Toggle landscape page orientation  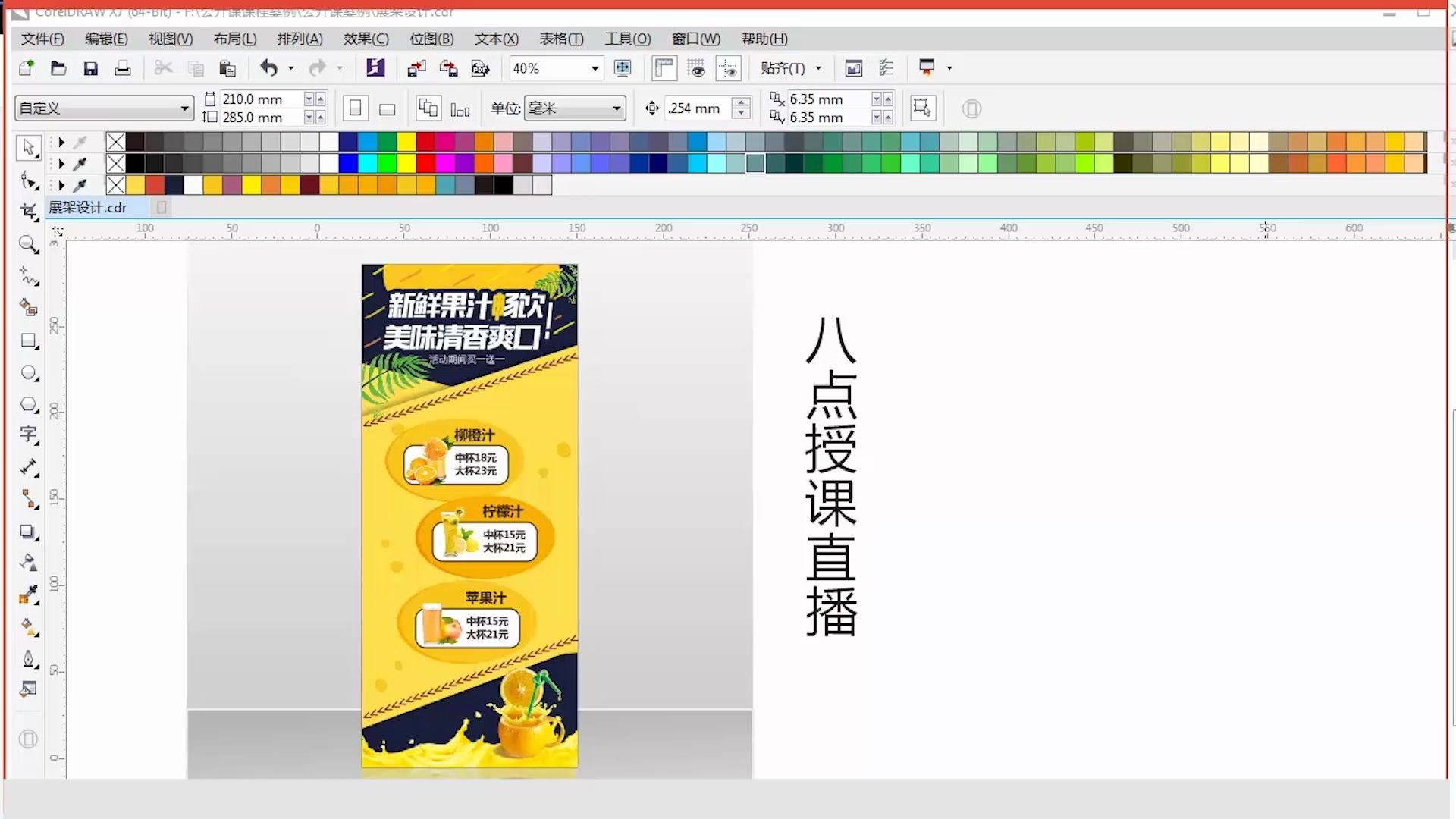point(387,108)
